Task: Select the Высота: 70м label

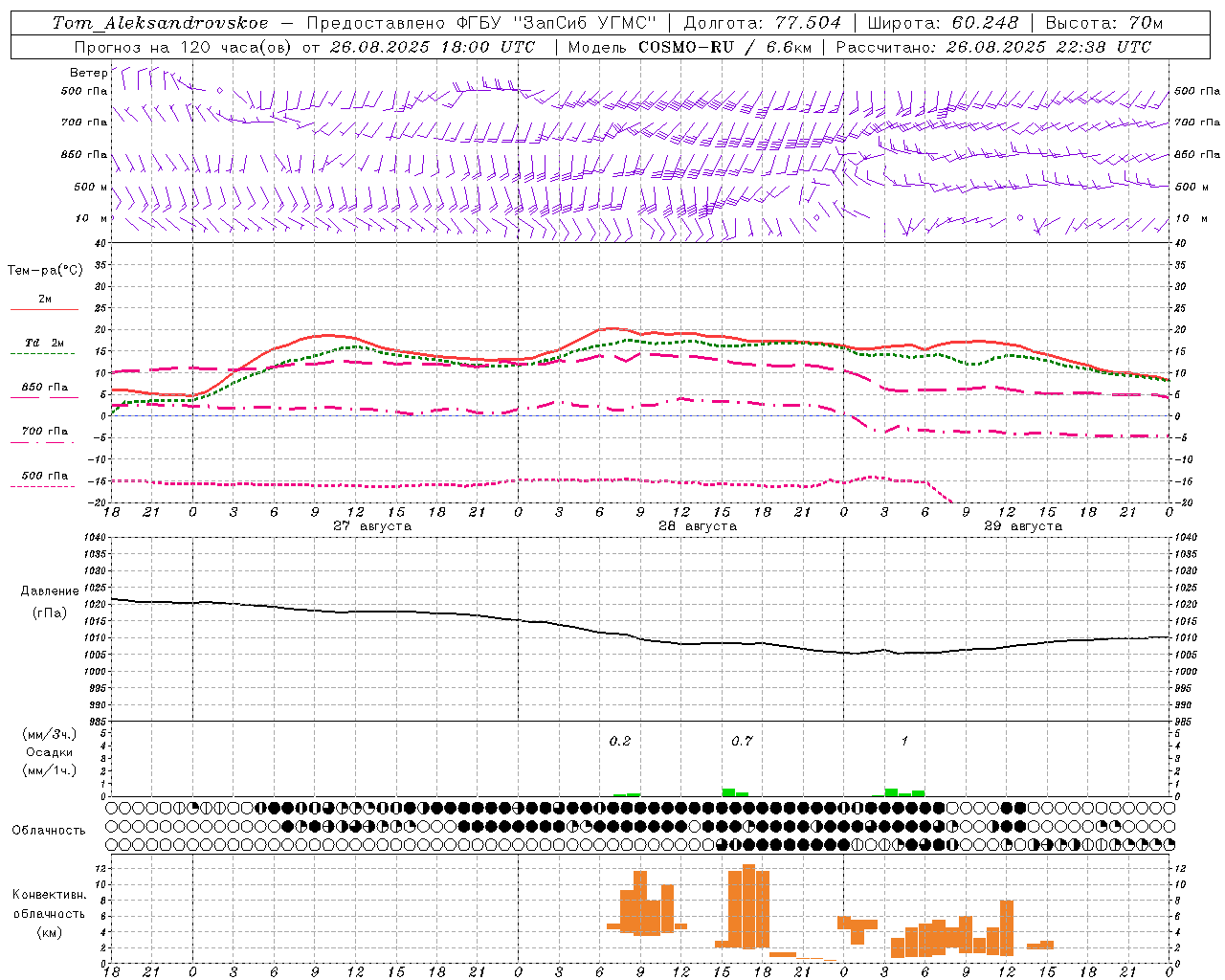Action: click(x=1104, y=23)
